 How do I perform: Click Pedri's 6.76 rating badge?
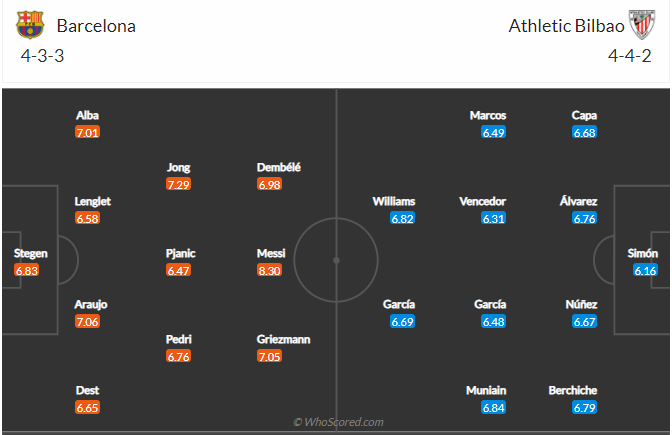coord(179,356)
